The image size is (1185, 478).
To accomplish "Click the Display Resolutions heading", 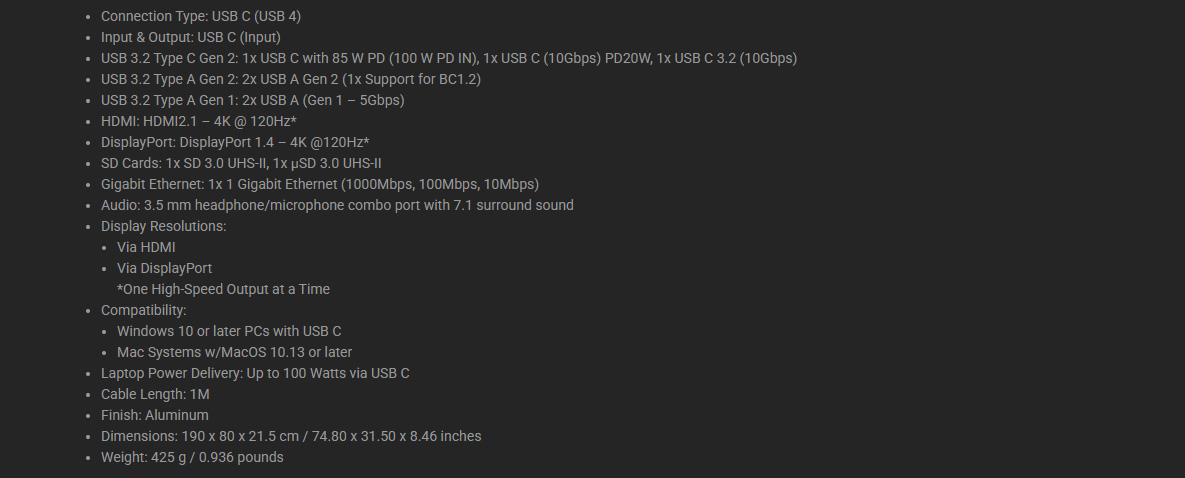I will 164,226.
